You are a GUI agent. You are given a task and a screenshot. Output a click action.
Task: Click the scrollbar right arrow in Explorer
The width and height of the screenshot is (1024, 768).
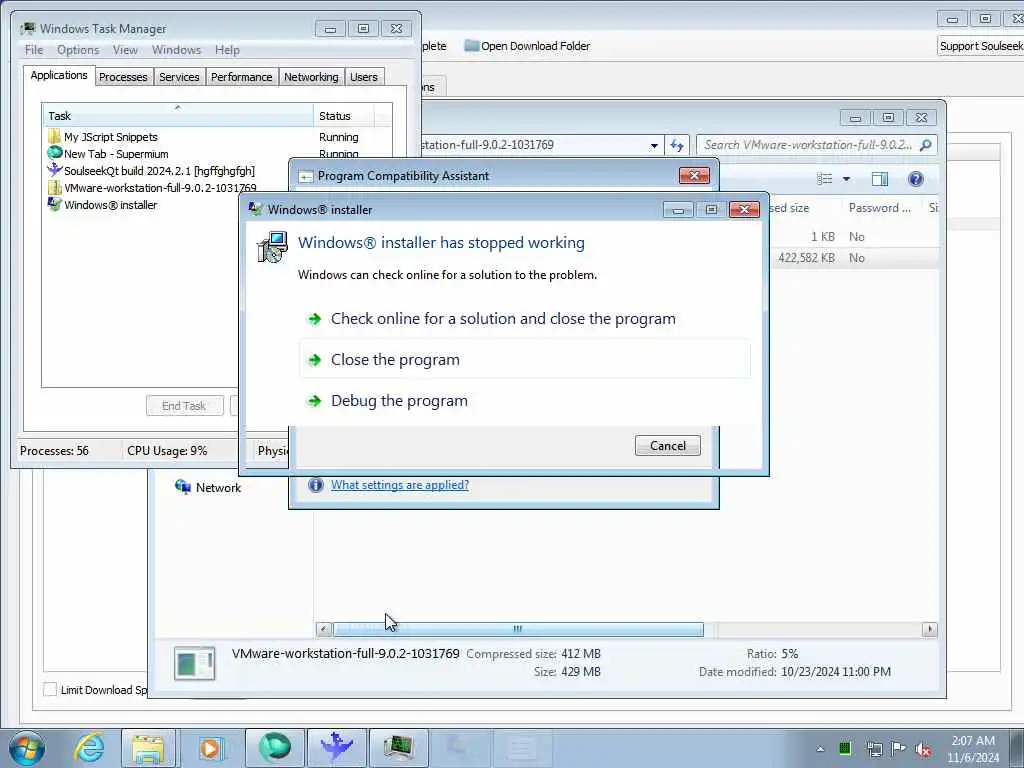point(930,629)
